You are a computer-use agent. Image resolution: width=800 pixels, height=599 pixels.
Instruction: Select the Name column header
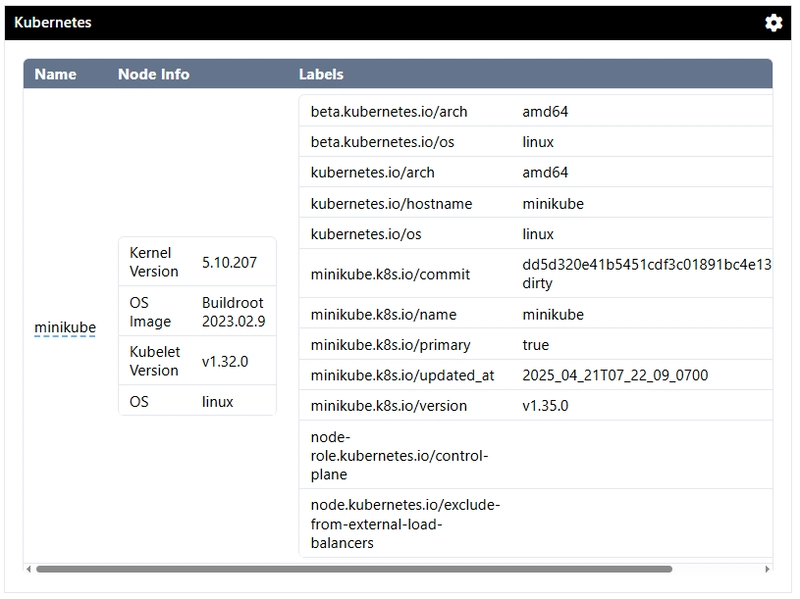(56, 74)
